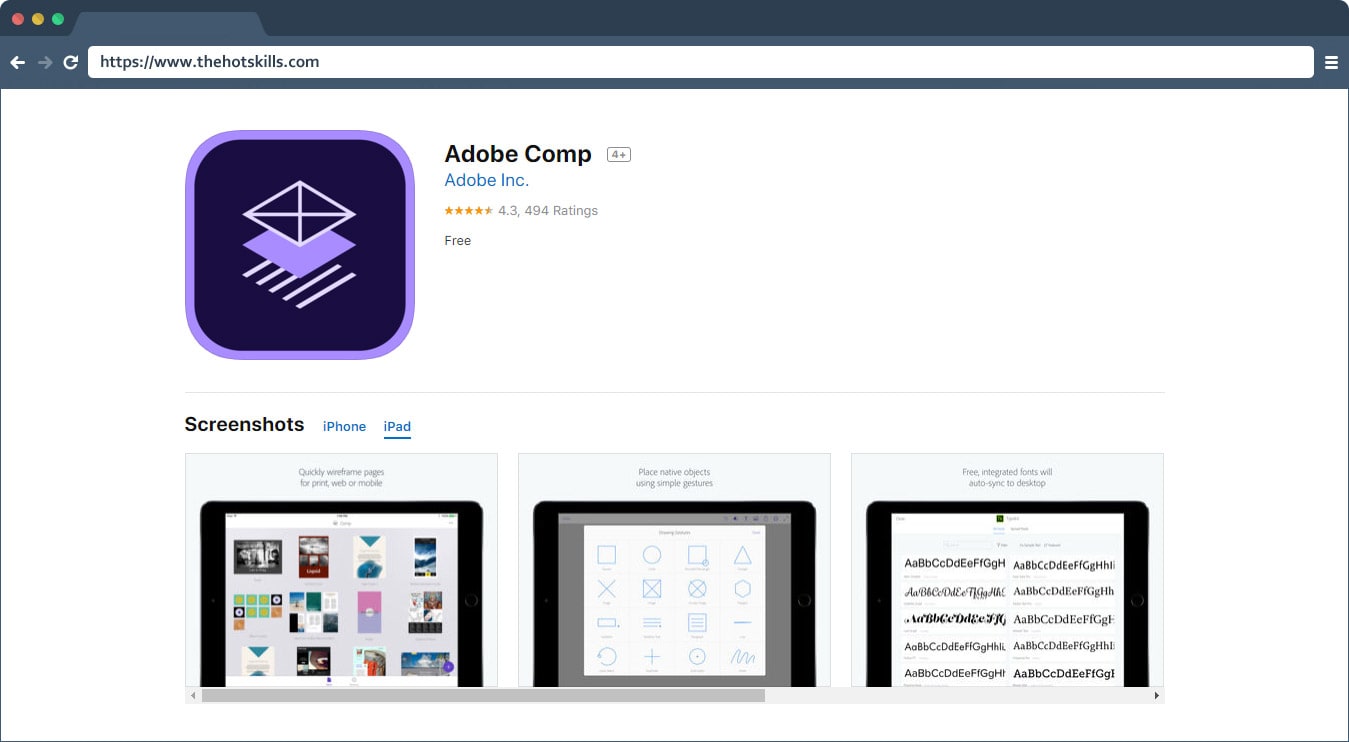Click the green maximize window button
Image resolution: width=1349 pixels, height=742 pixels.
[58, 19]
